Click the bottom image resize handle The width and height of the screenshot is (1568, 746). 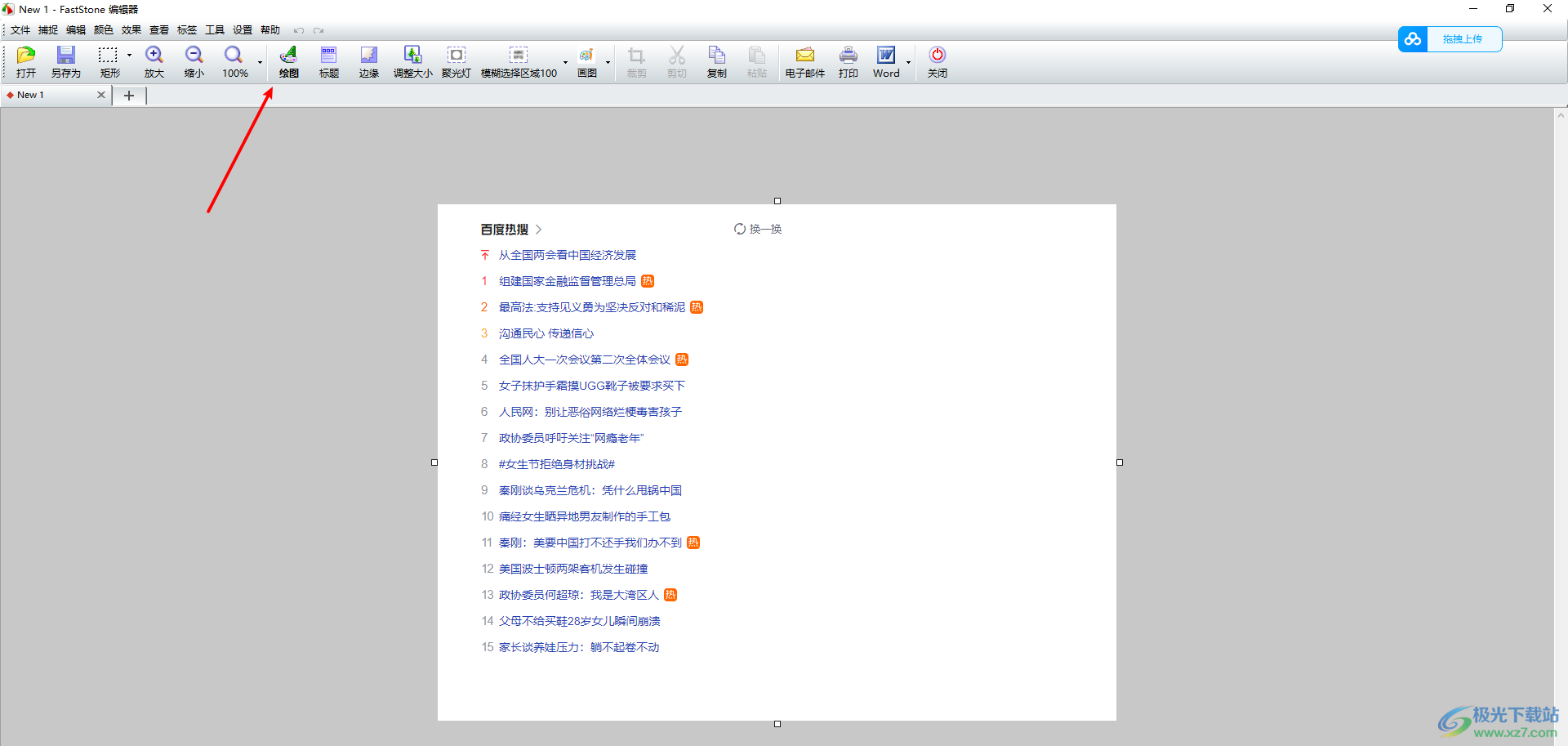[x=777, y=724]
